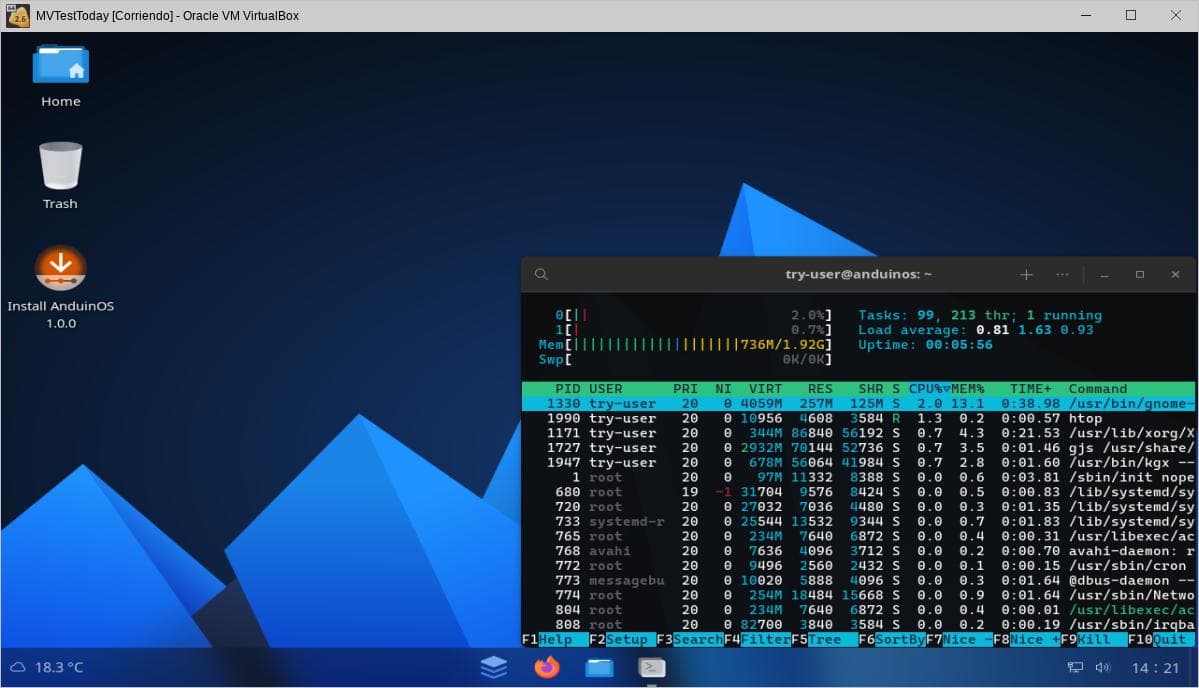Image resolution: width=1199 pixels, height=688 pixels.
Task: Activate F4 Filter in htop
Action: 757,639
